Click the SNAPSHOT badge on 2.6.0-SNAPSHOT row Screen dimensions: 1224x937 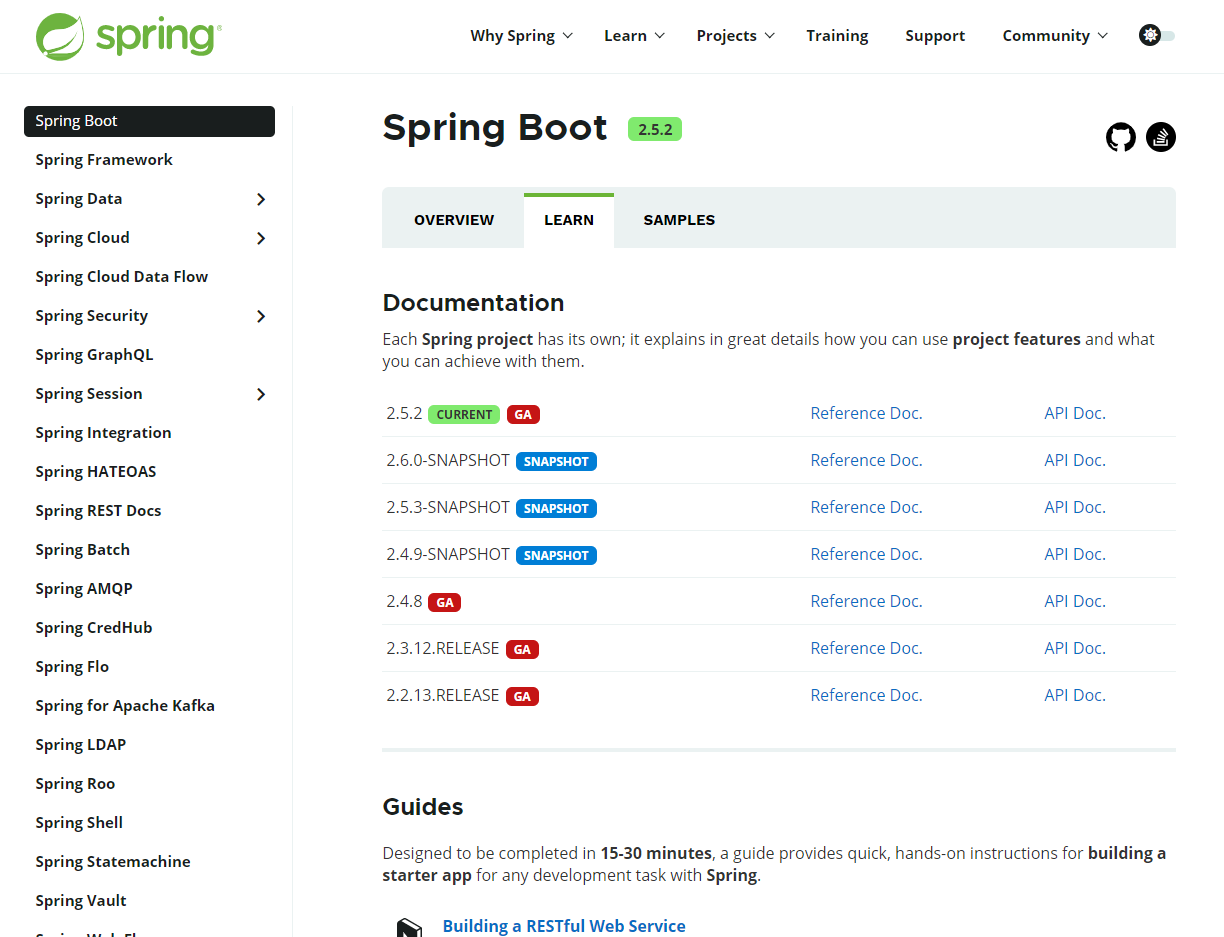click(x=556, y=461)
